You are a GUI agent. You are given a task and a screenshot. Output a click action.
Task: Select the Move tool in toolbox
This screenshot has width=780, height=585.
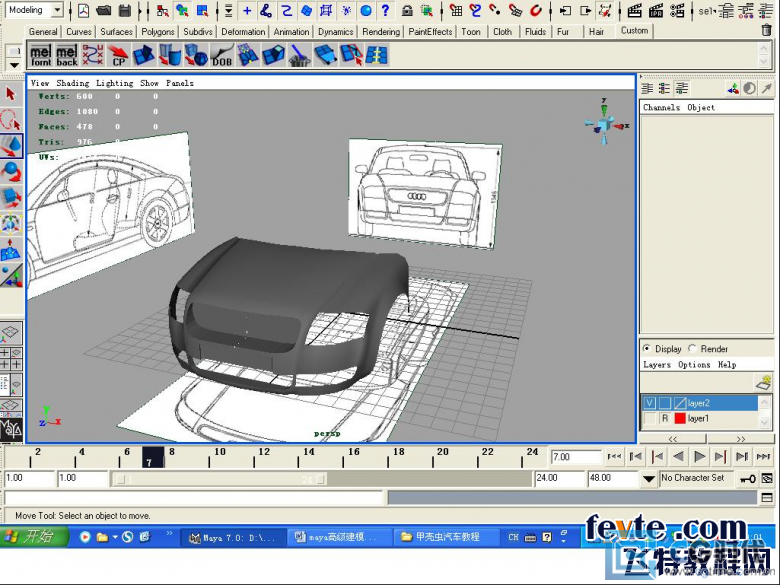11,146
